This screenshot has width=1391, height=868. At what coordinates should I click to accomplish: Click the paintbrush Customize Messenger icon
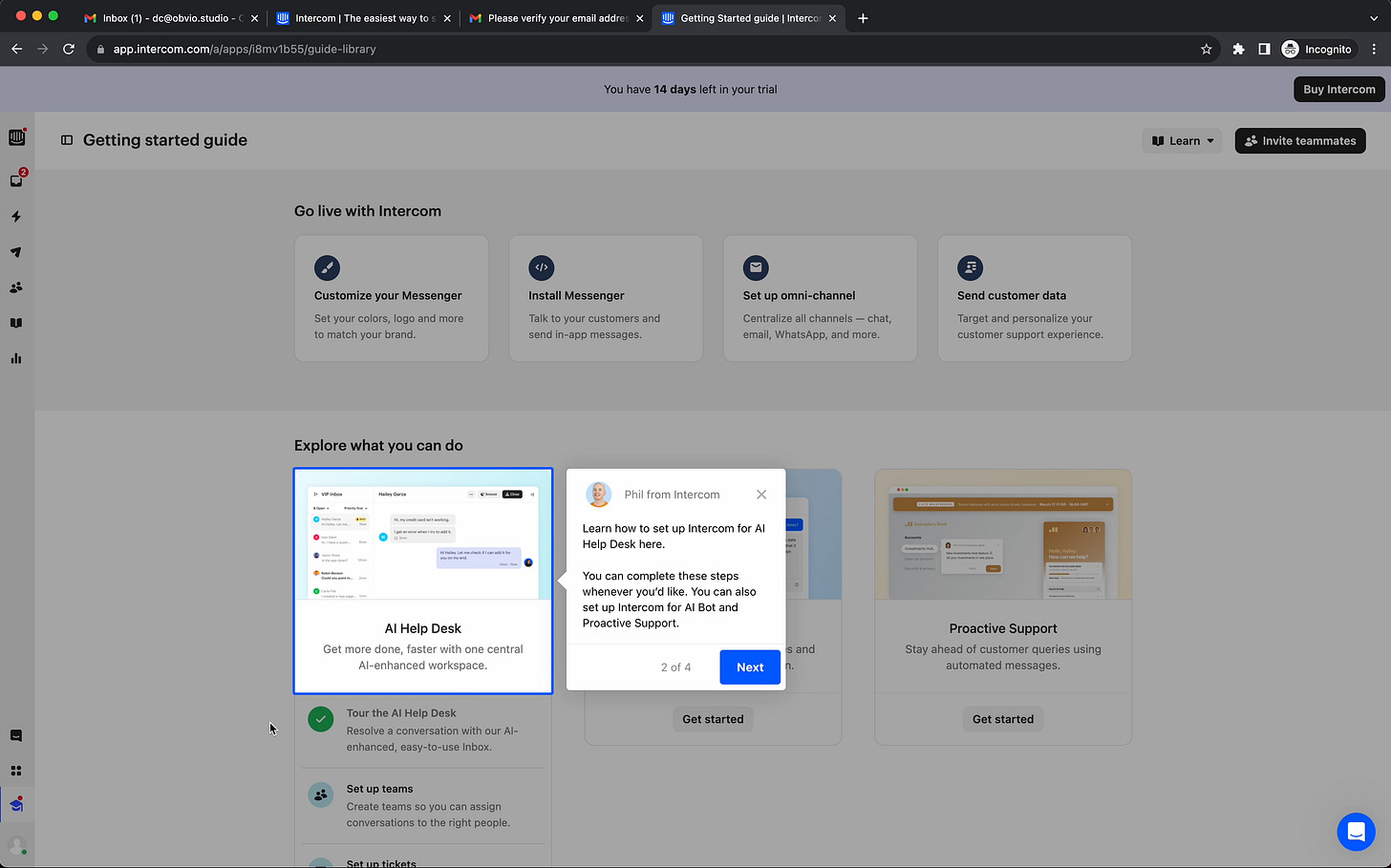[x=327, y=268]
